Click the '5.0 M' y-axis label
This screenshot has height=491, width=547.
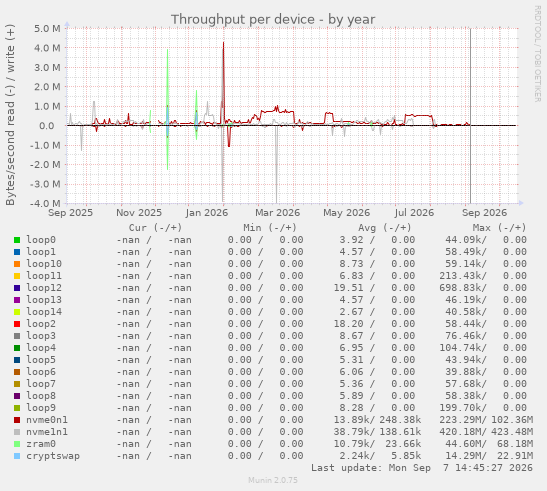click(x=47, y=29)
